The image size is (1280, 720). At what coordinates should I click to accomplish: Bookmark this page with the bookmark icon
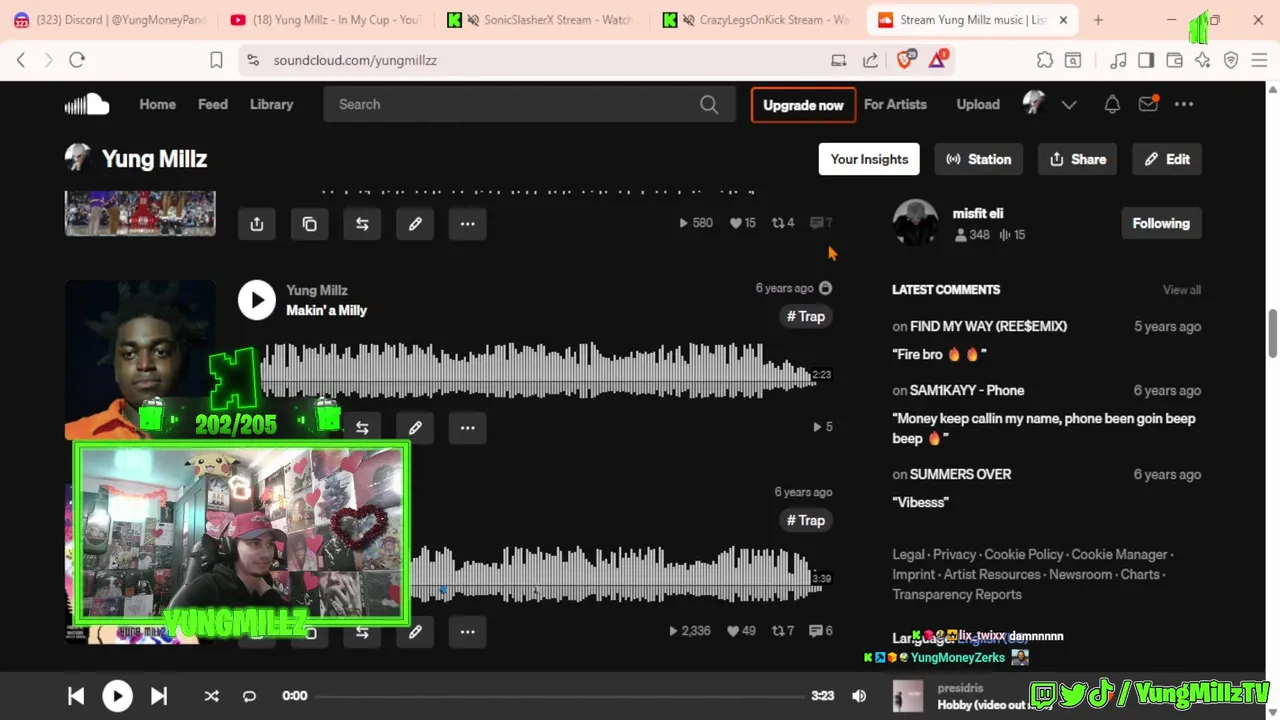(x=216, y=60)
